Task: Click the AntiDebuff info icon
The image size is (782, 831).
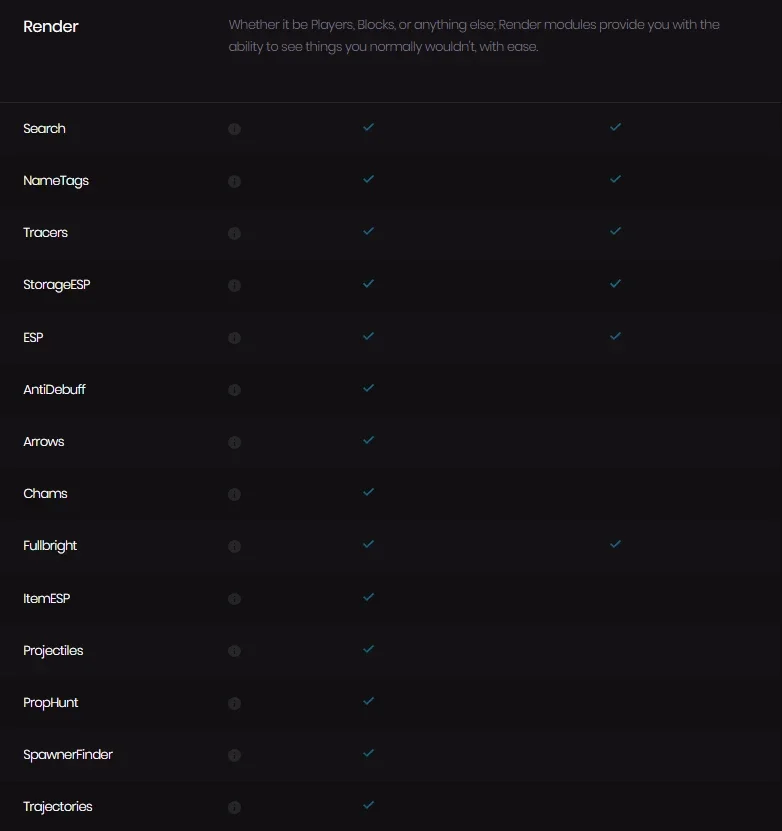Action: pos(234,390)
